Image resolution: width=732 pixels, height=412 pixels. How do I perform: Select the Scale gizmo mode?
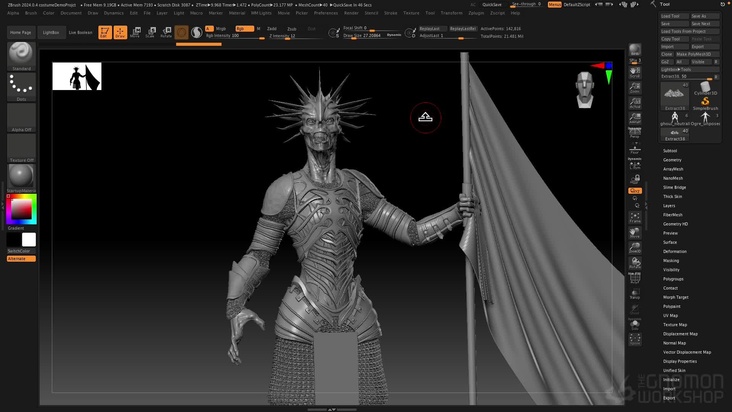(151, 32)
